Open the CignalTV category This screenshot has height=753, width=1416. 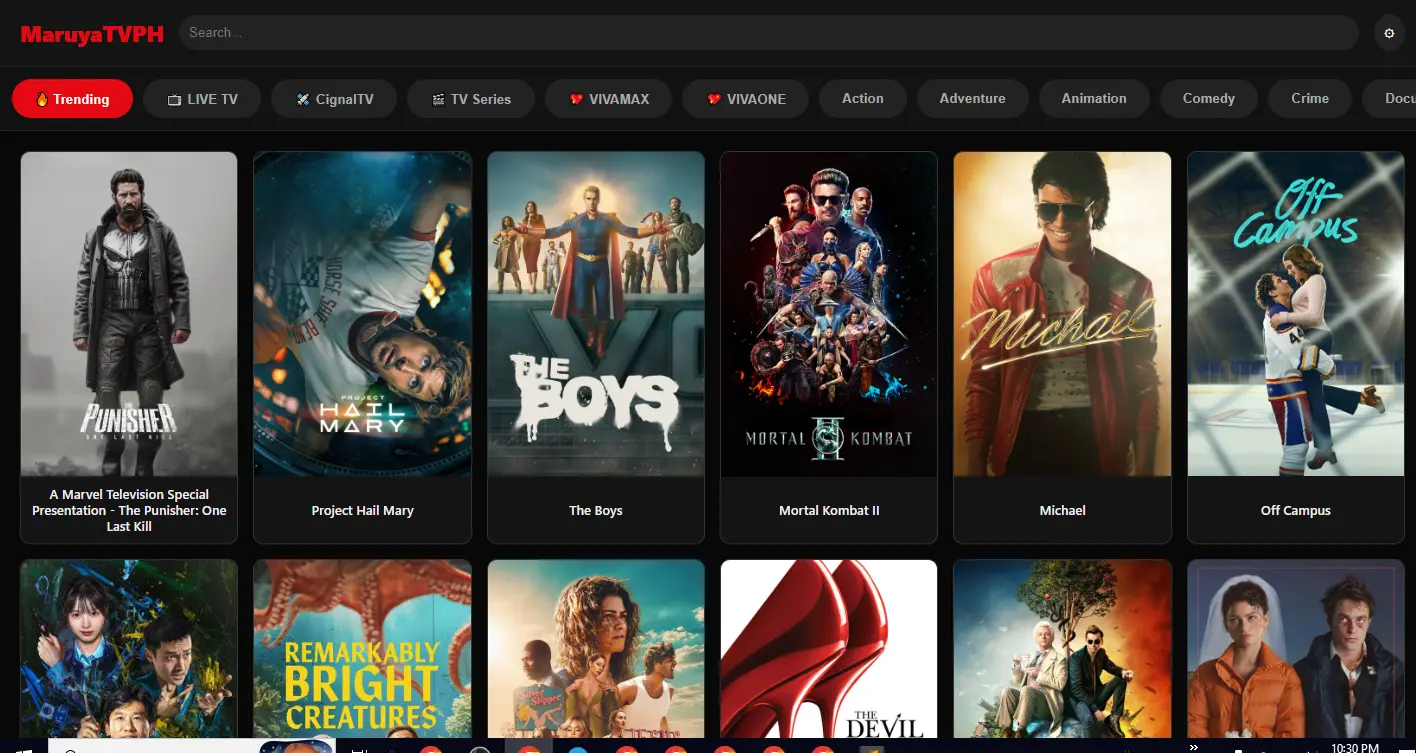tap(334, 99)
